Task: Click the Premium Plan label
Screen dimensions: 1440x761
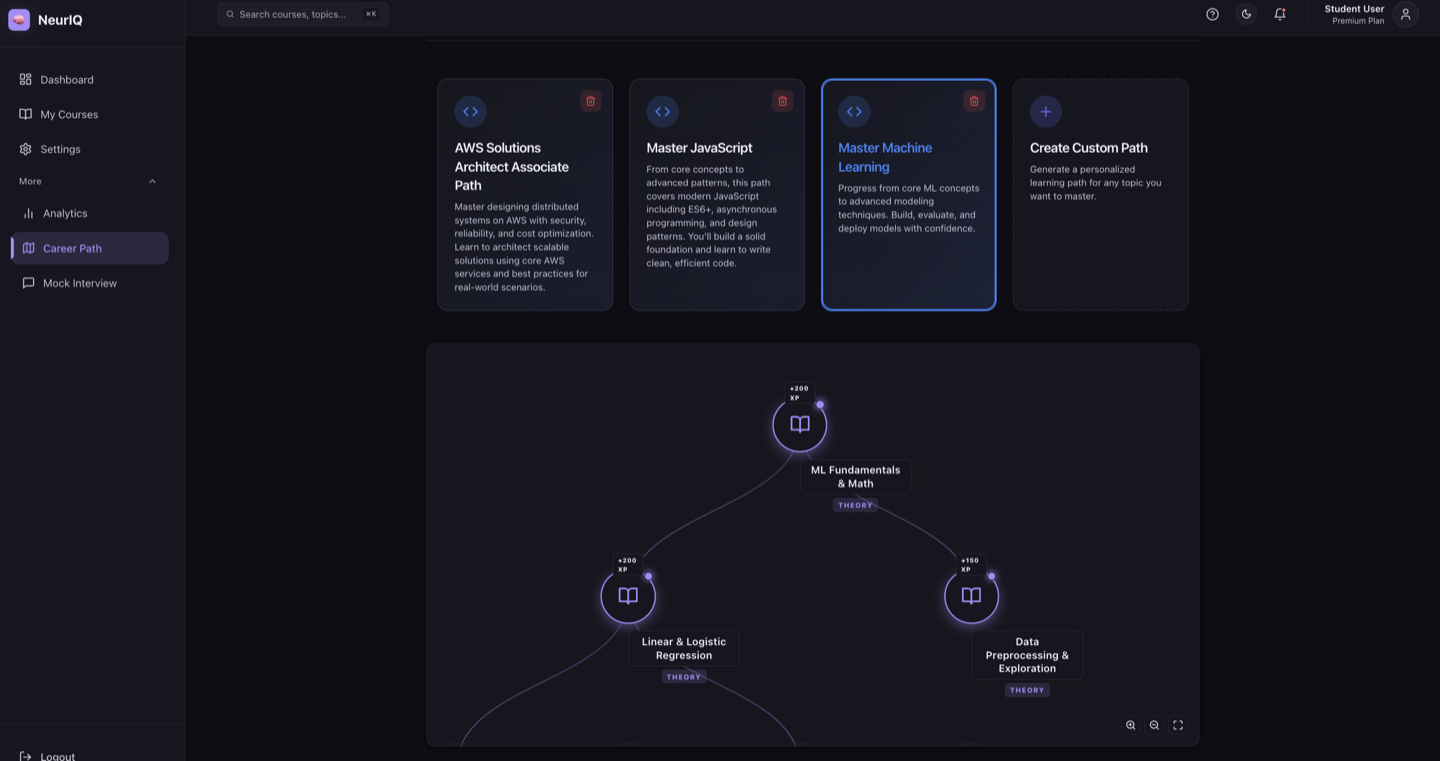Action: (x=1358, y=21)
